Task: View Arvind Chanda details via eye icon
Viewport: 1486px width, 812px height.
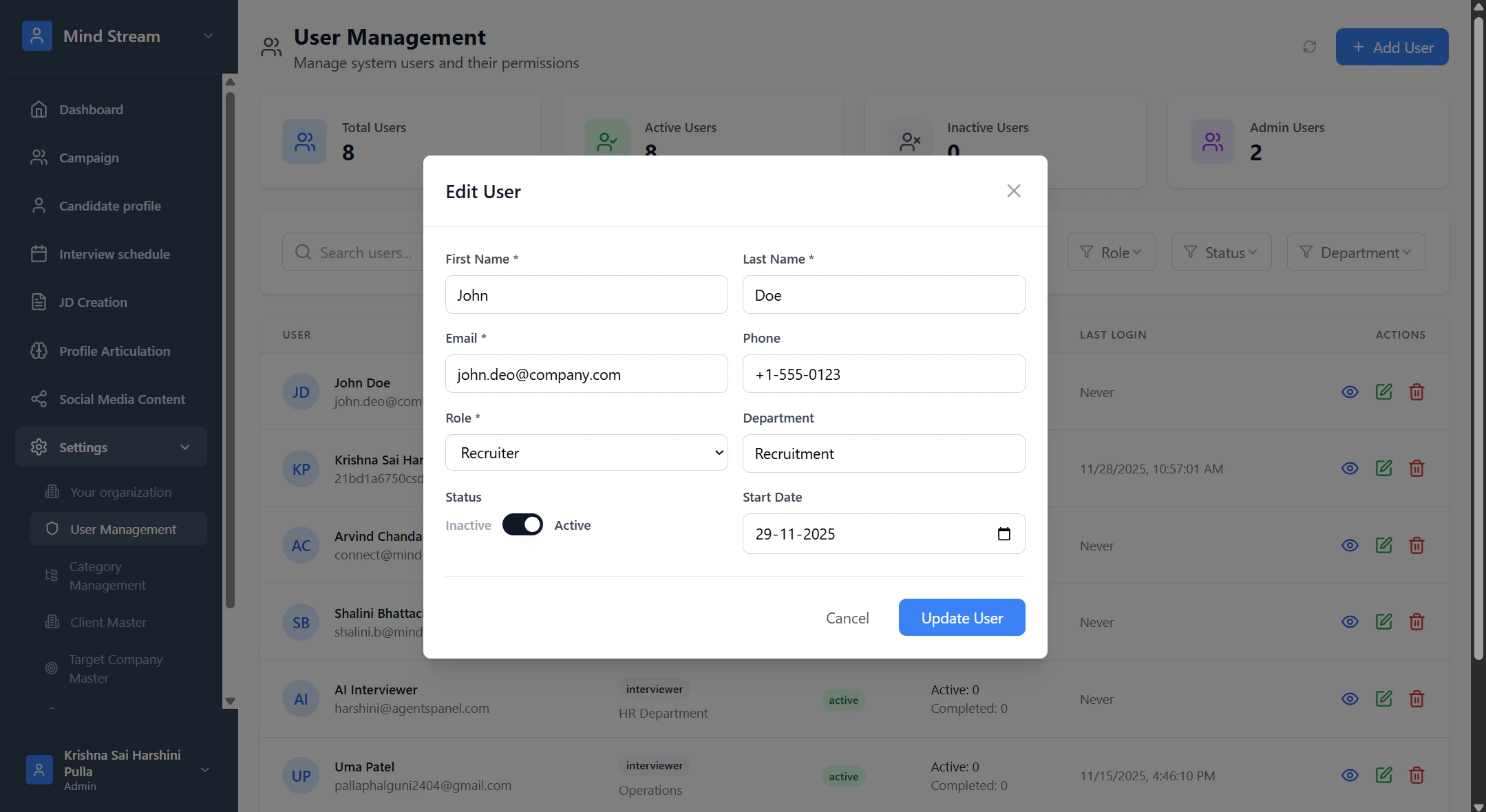Action: [x=1350, y=546]
